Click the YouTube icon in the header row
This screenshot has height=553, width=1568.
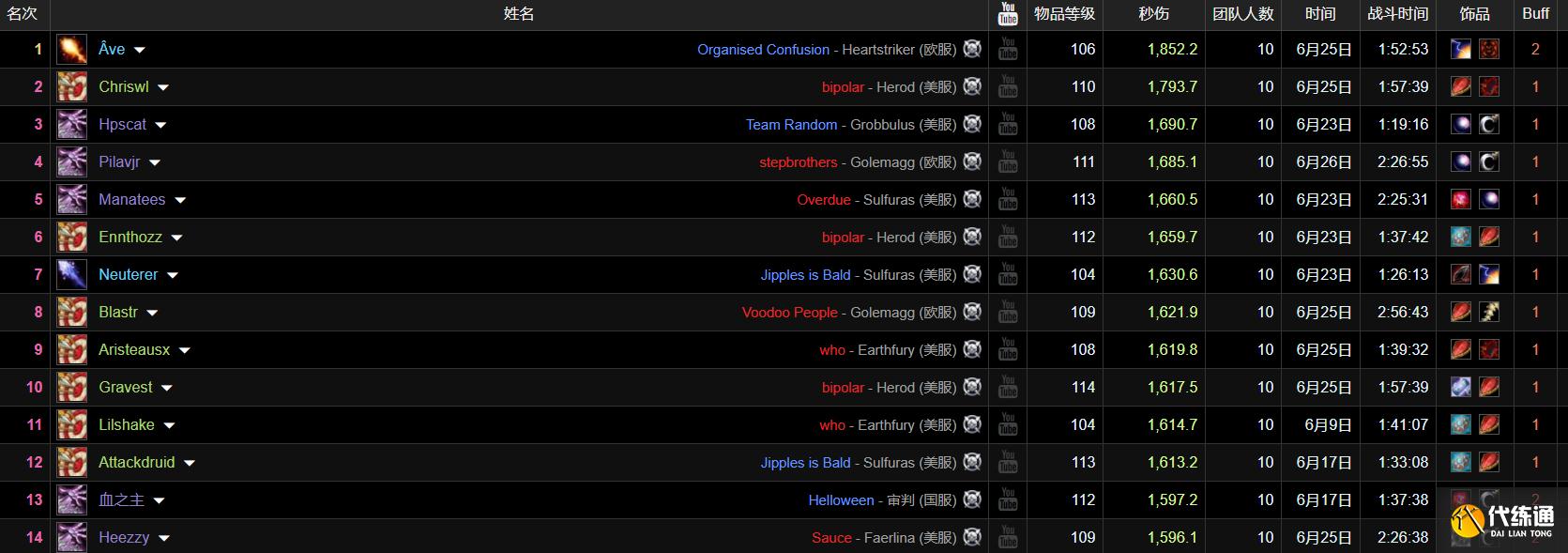point(1008,13)
